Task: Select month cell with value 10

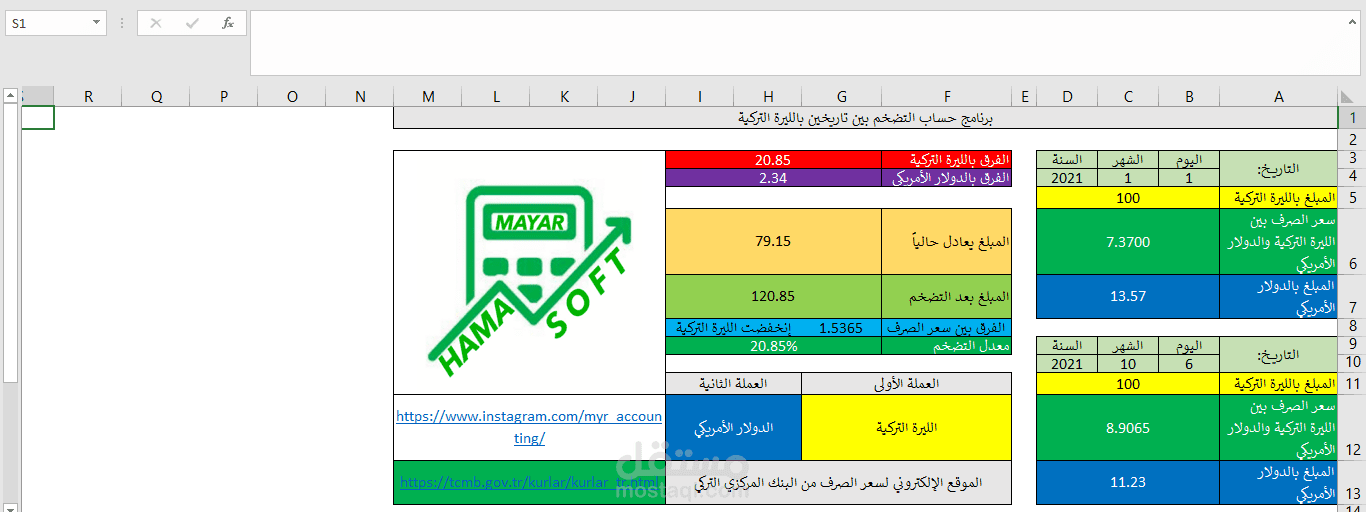Action: click(x=1128, y=364)
